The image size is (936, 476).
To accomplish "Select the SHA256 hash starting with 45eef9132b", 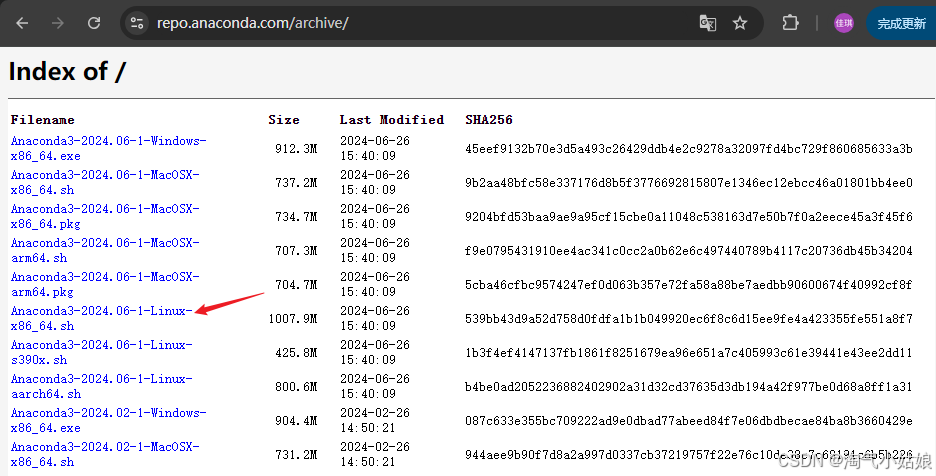I will click(689, 148).
